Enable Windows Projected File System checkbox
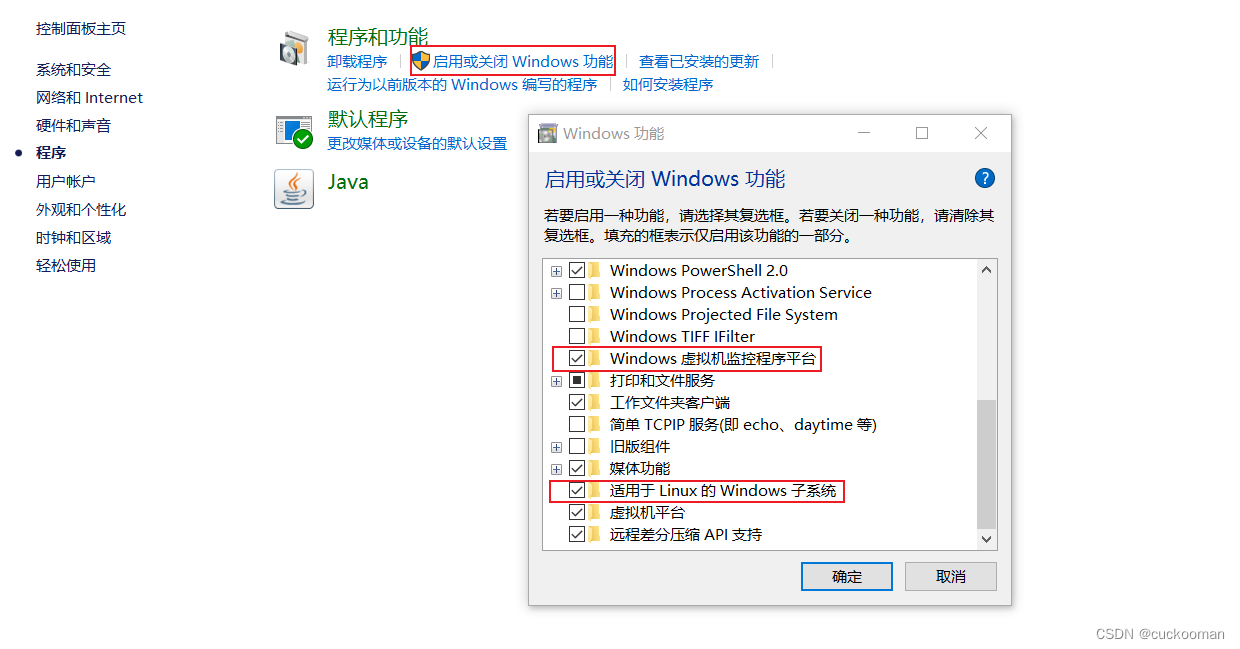Image resolution: width=1240 pixels, height=649 pixels. (577, 314)
